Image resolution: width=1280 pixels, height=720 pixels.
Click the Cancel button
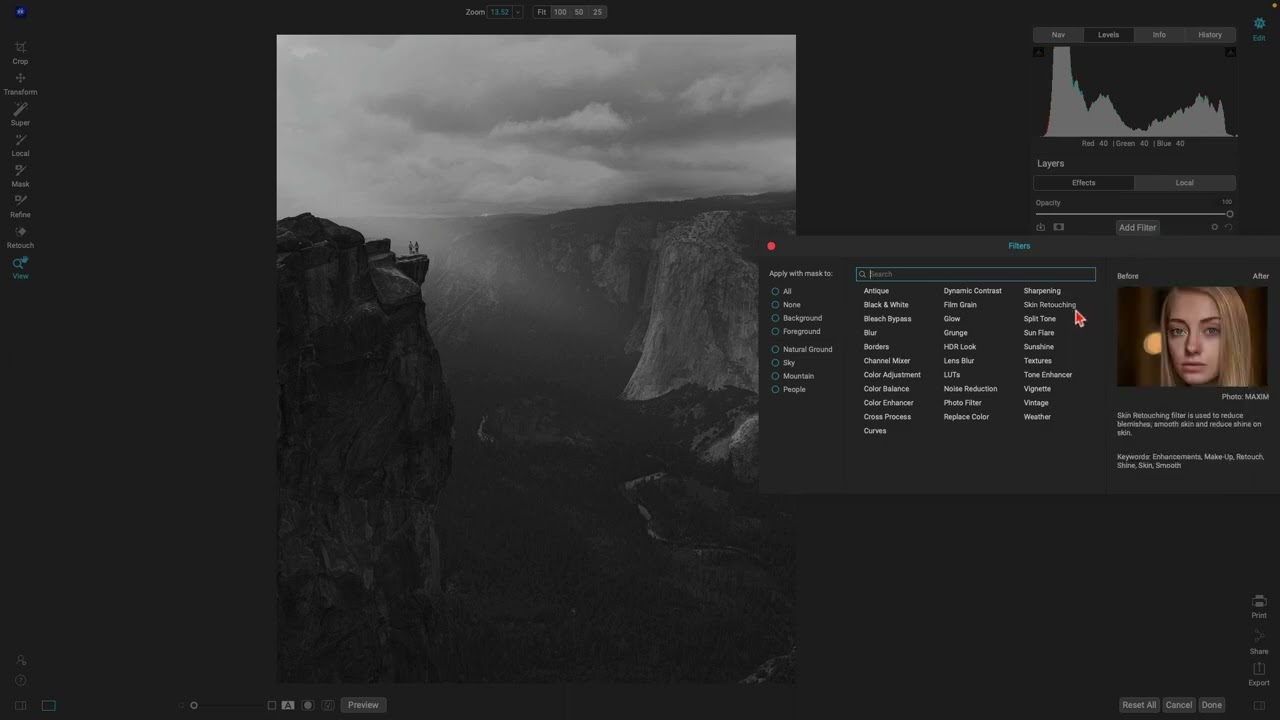coord(1179,705)
